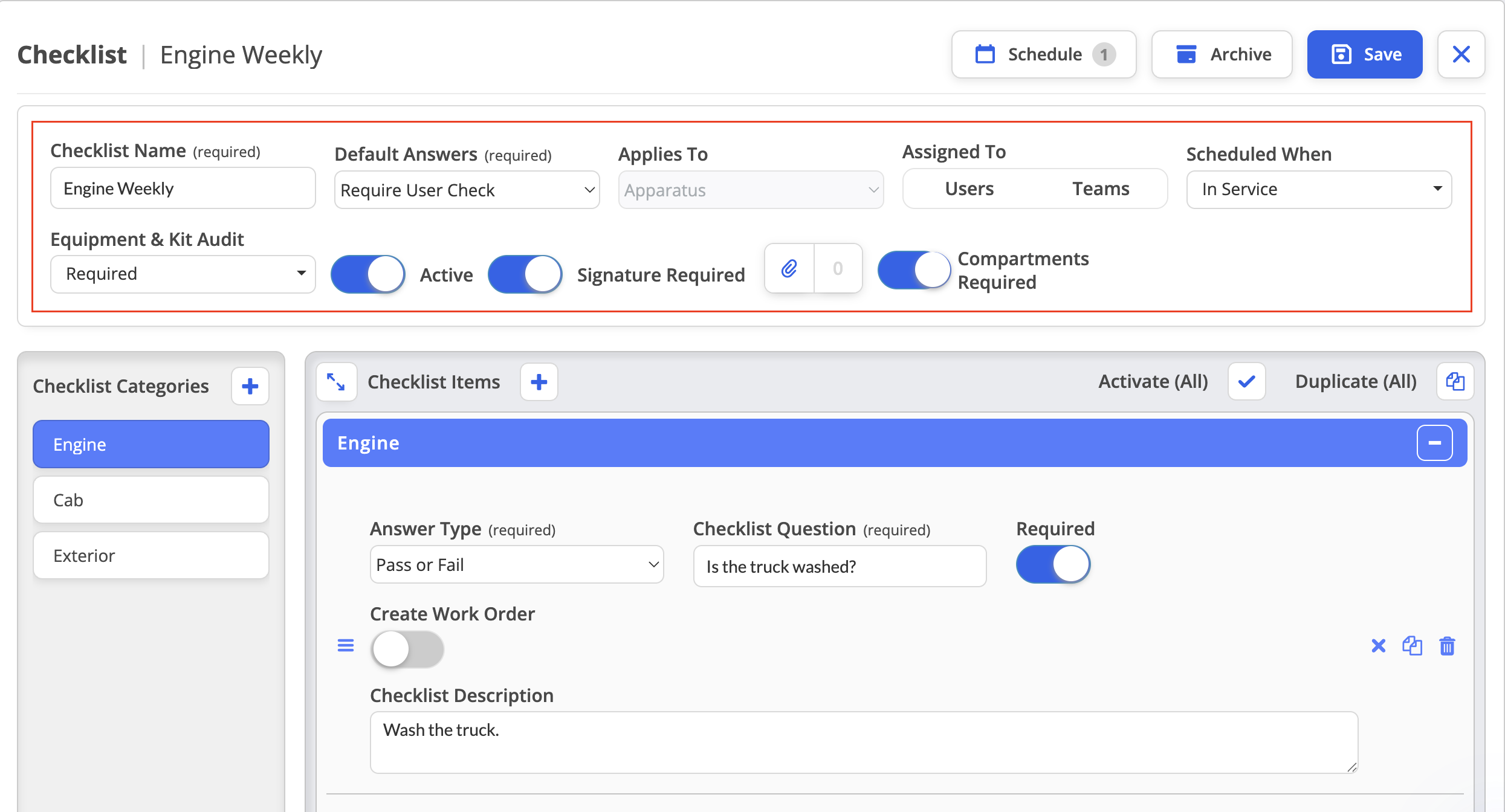
Task: Duplicate this checklist item with copy icon
Action: click(x=1413, y=646)
